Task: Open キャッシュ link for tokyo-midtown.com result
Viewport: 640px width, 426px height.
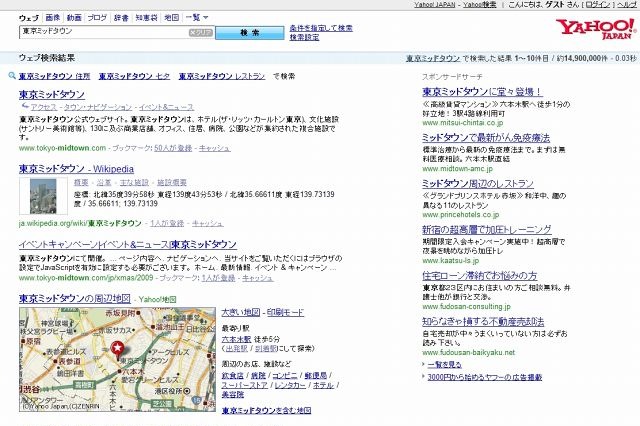Action: pos(215,148)
